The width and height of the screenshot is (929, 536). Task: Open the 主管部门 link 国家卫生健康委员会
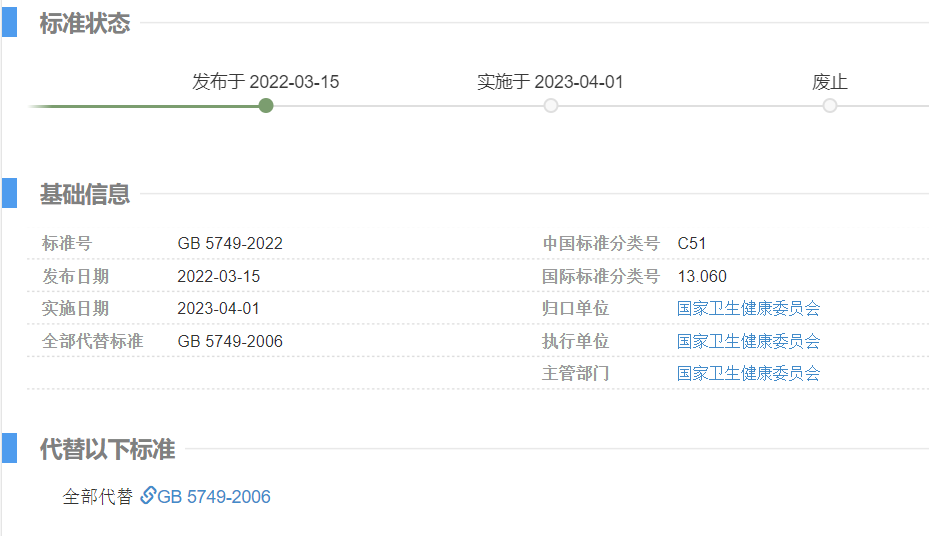tap(748, 373)
